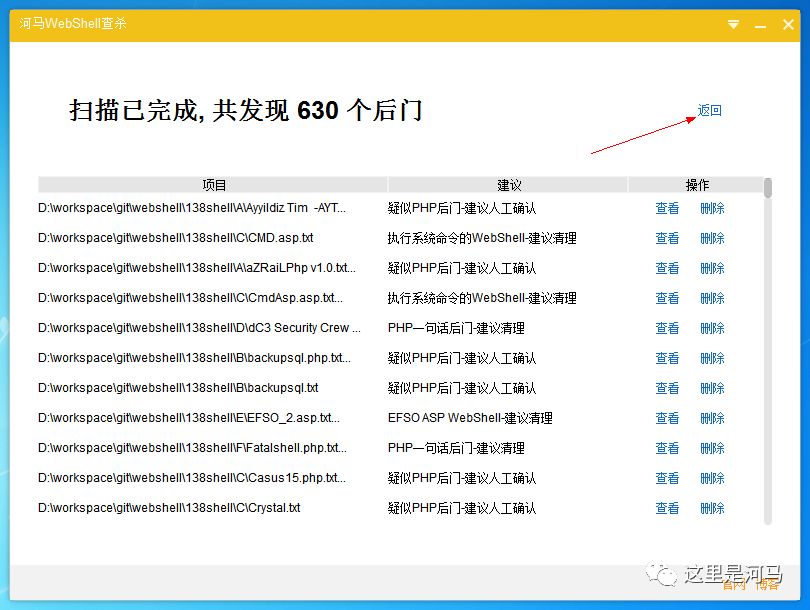View the CMD.asp.txt file
Screen dimensions: 810x610
click(x=667, y=238)
